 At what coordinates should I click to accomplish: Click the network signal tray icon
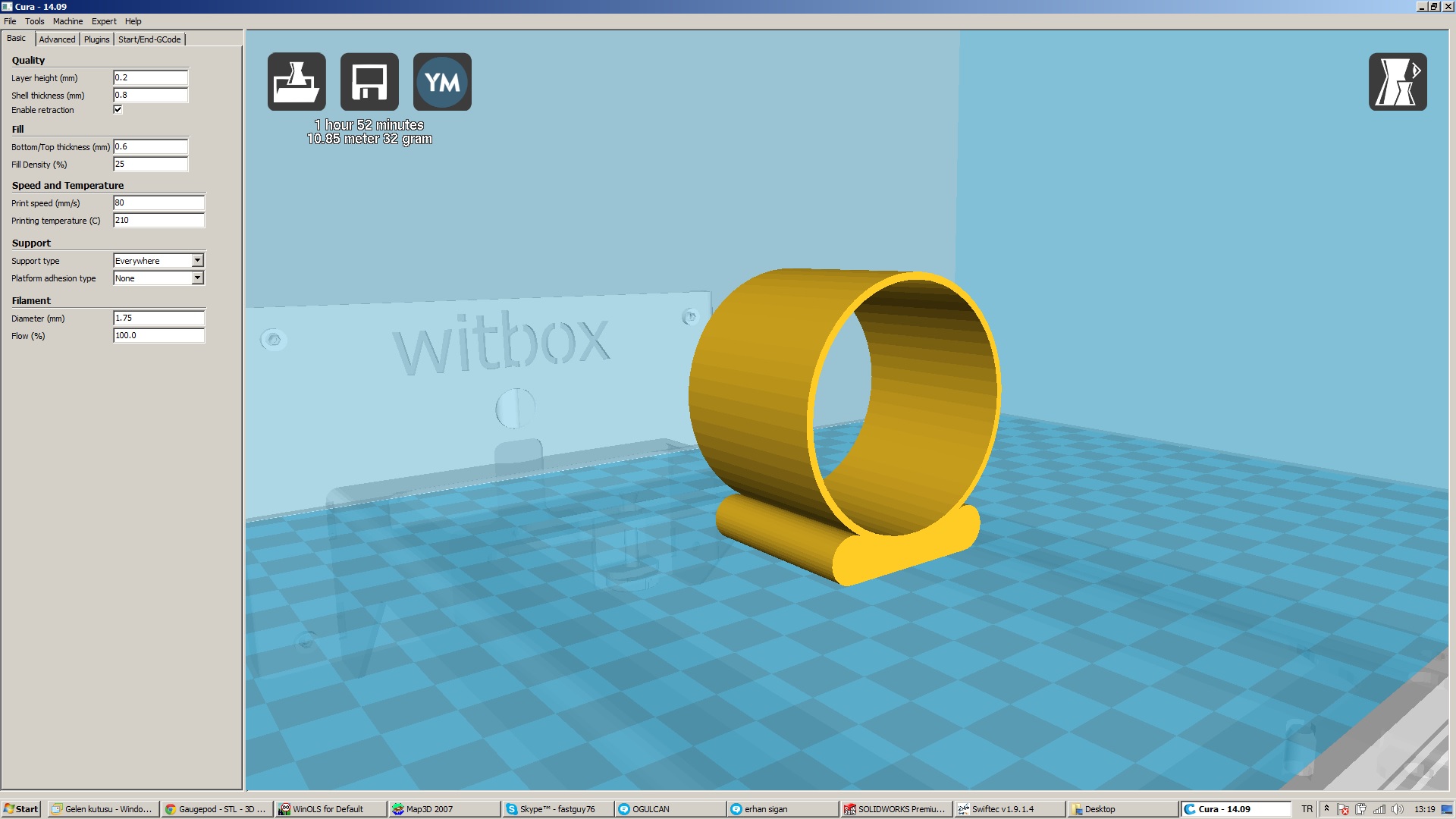pos(1379,809)
